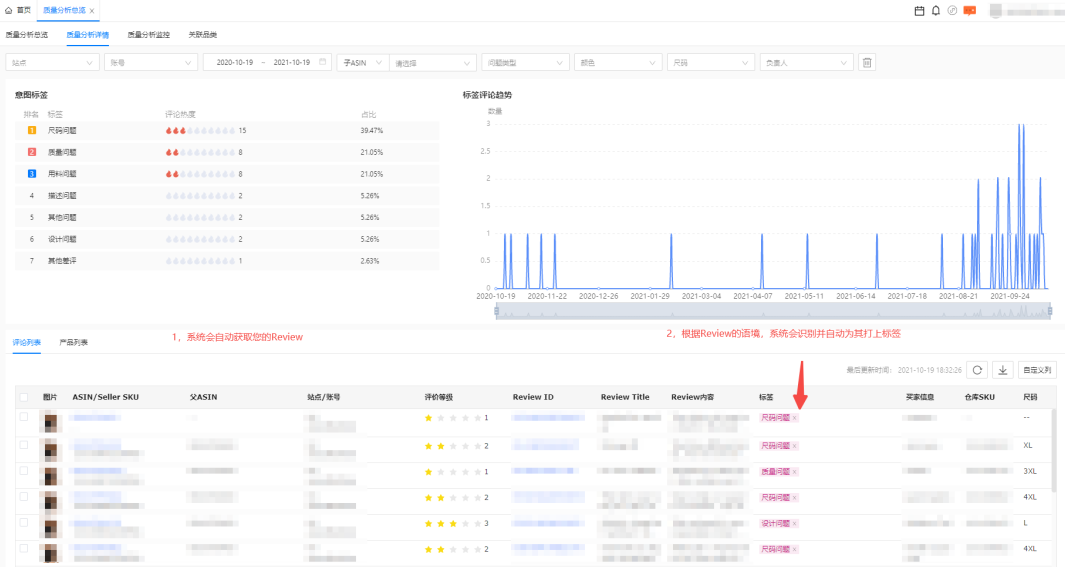Check the checkbox of the 3-star review row
This screenshot has height=567, width=1065.
point(24,522)
